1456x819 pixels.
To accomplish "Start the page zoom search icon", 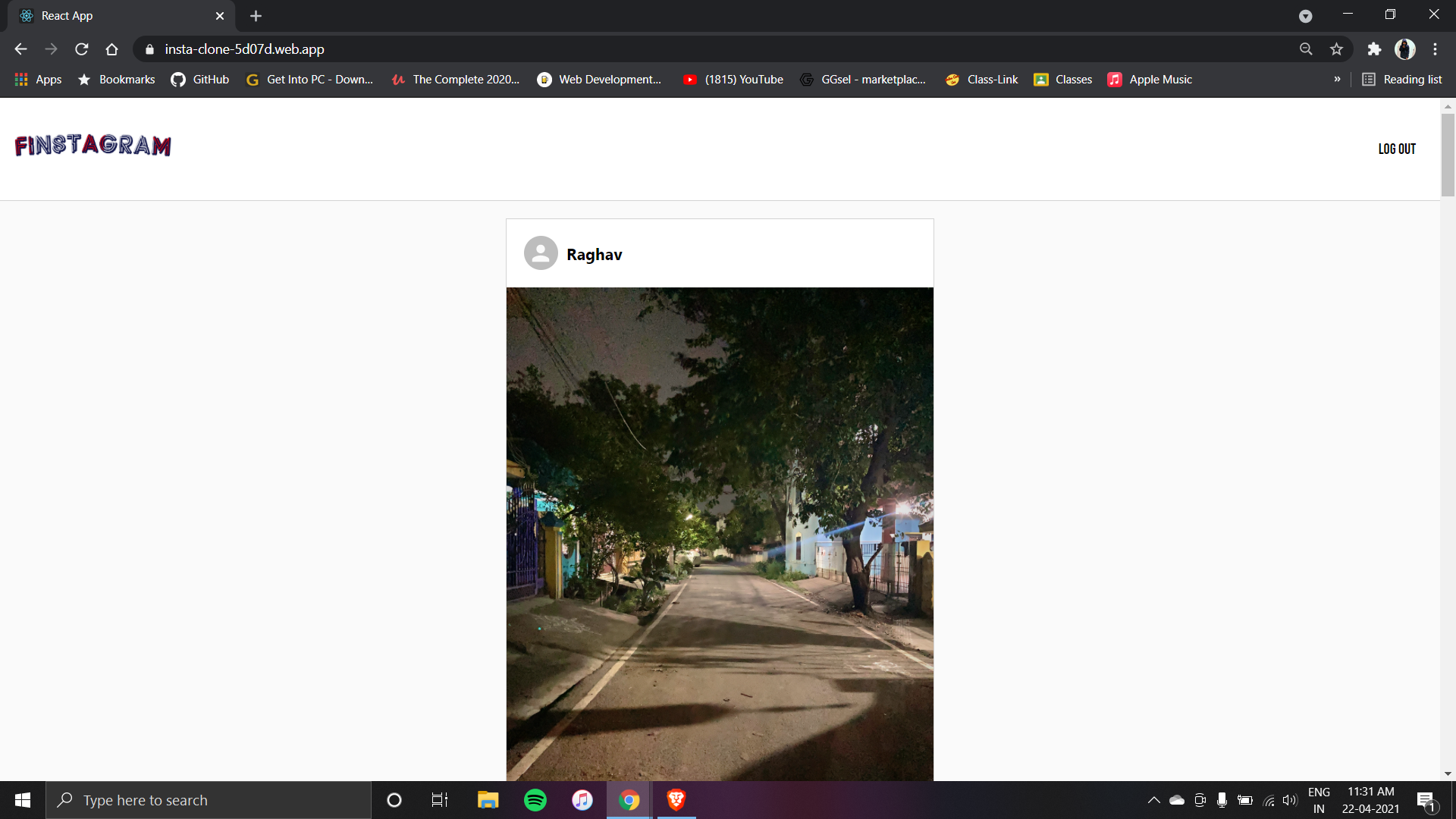I will point(1305,49).
